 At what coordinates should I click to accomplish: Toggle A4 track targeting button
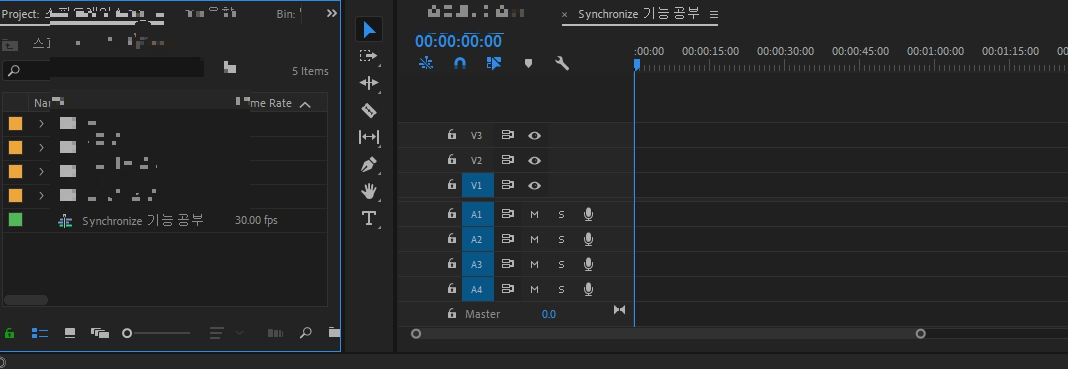[477, 289]
